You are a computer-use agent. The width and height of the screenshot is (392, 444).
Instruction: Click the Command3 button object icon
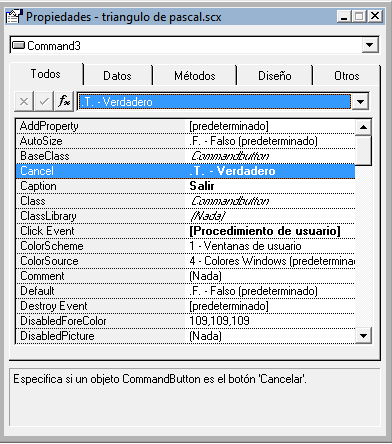(x=18, y=45)
